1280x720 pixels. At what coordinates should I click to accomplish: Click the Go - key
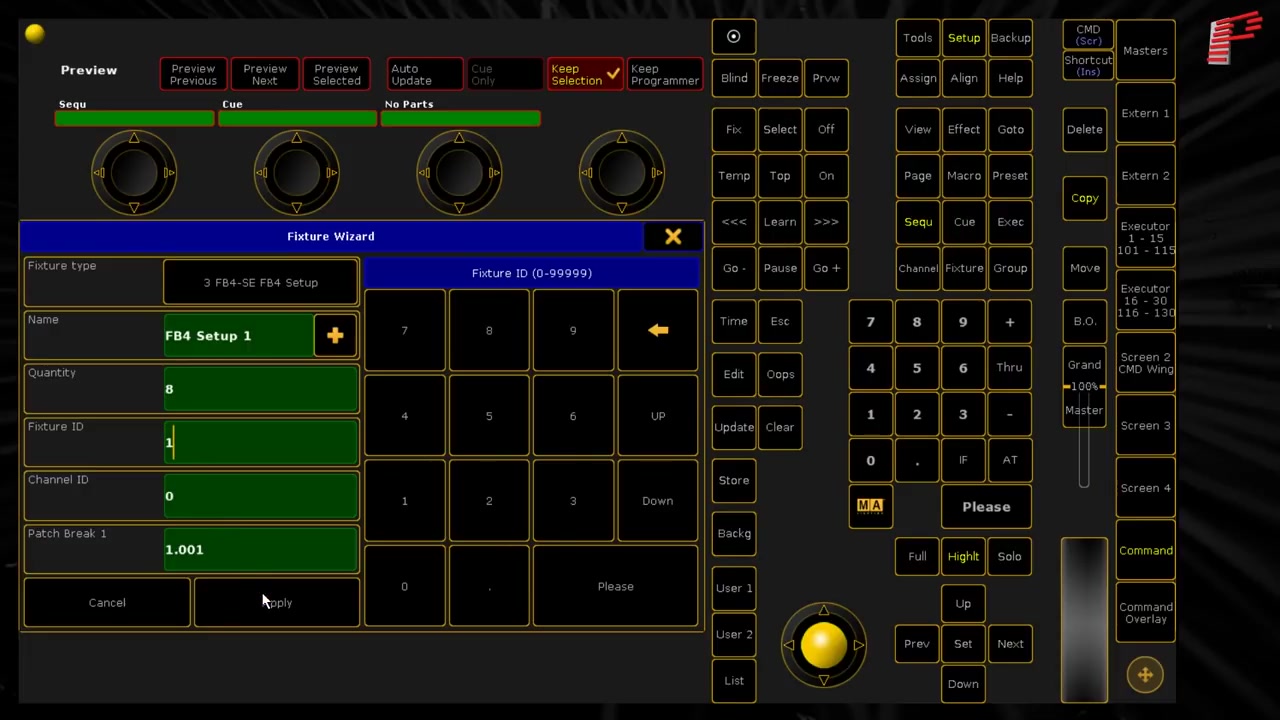click(x=733, y=268)
